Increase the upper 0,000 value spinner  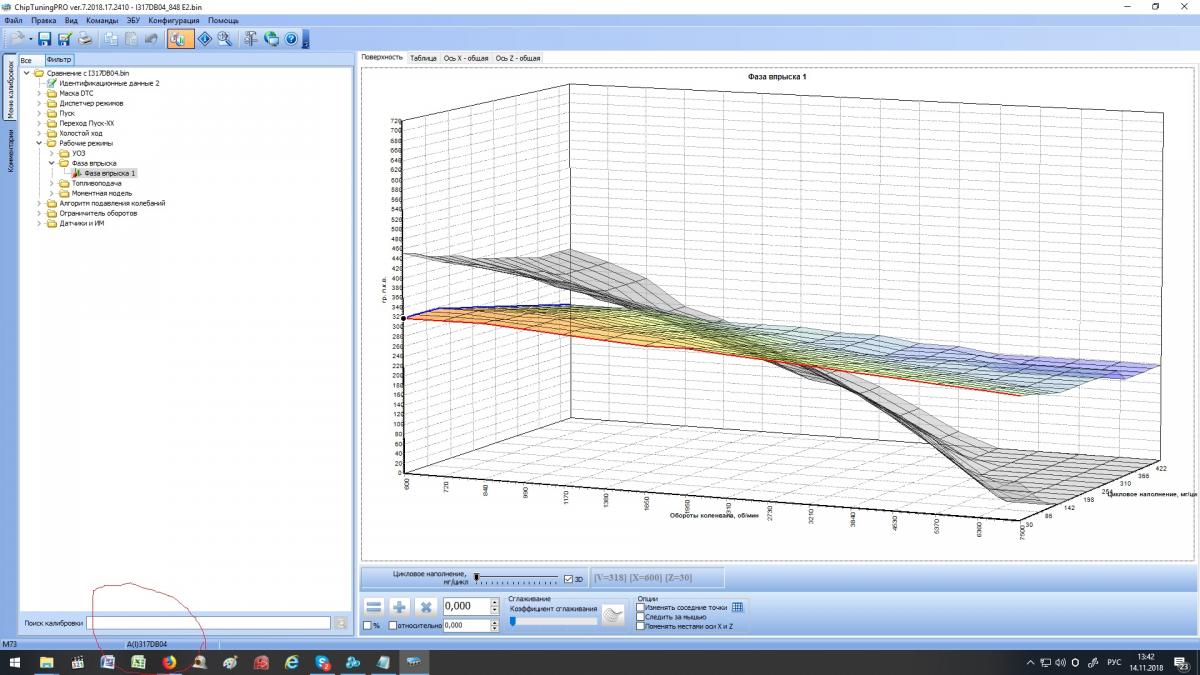pyautogui.click(x=494, y=602)
